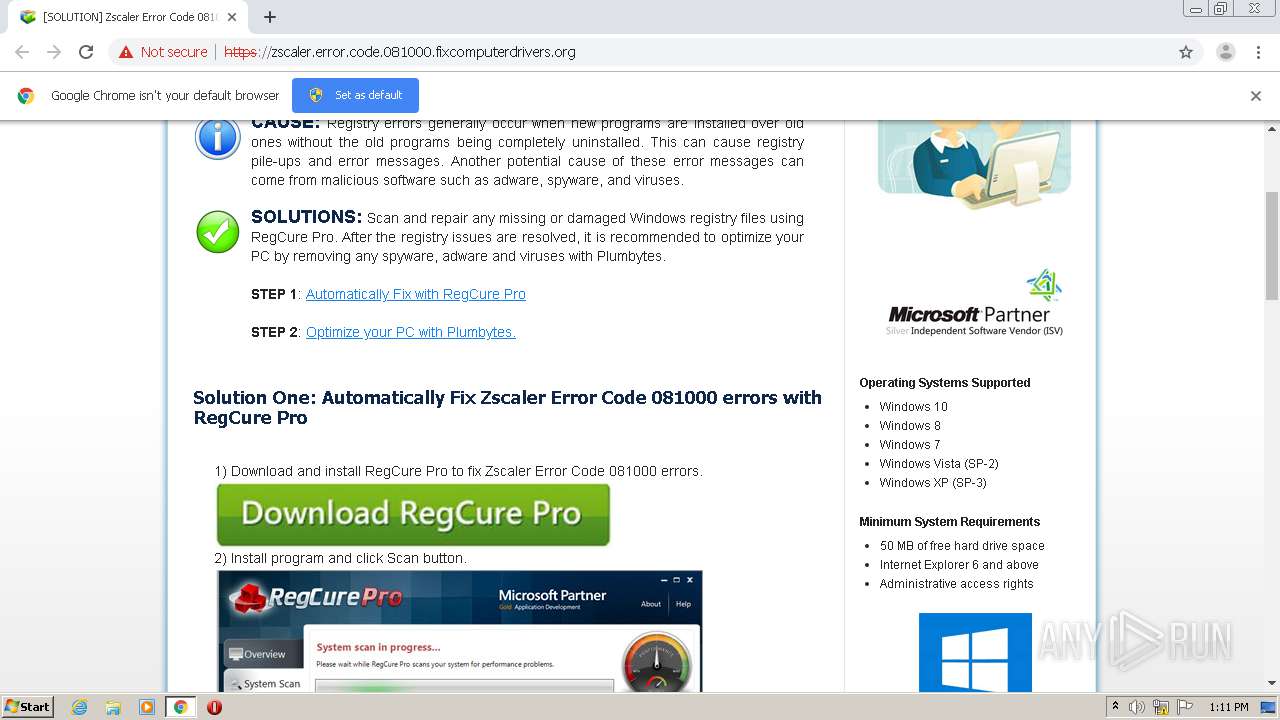Screen dimensions: 1280x720
Task: Open the media player taskbar icon
Action: (x=147, y=707)
